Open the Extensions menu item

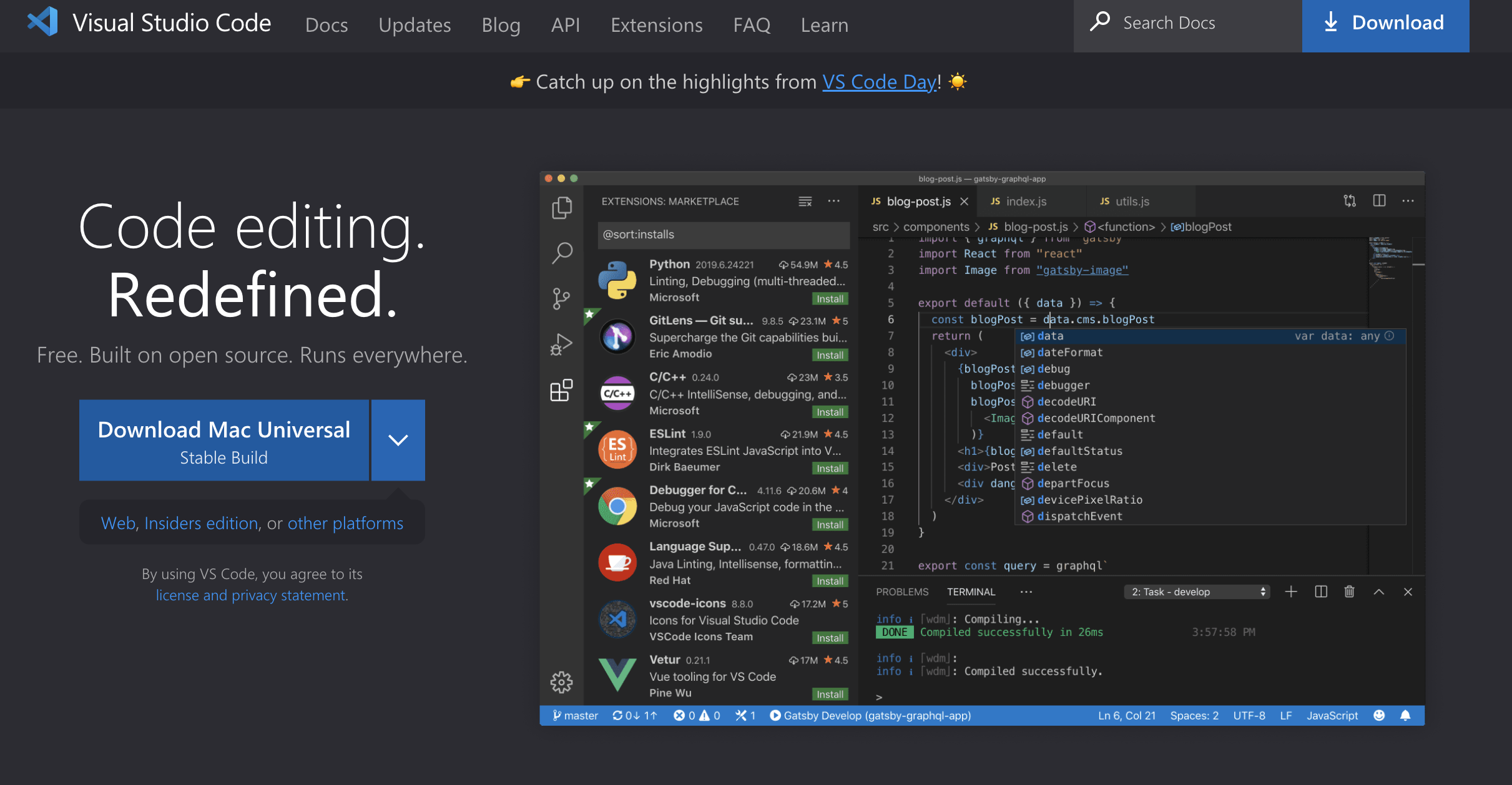[x=657, y=25]
